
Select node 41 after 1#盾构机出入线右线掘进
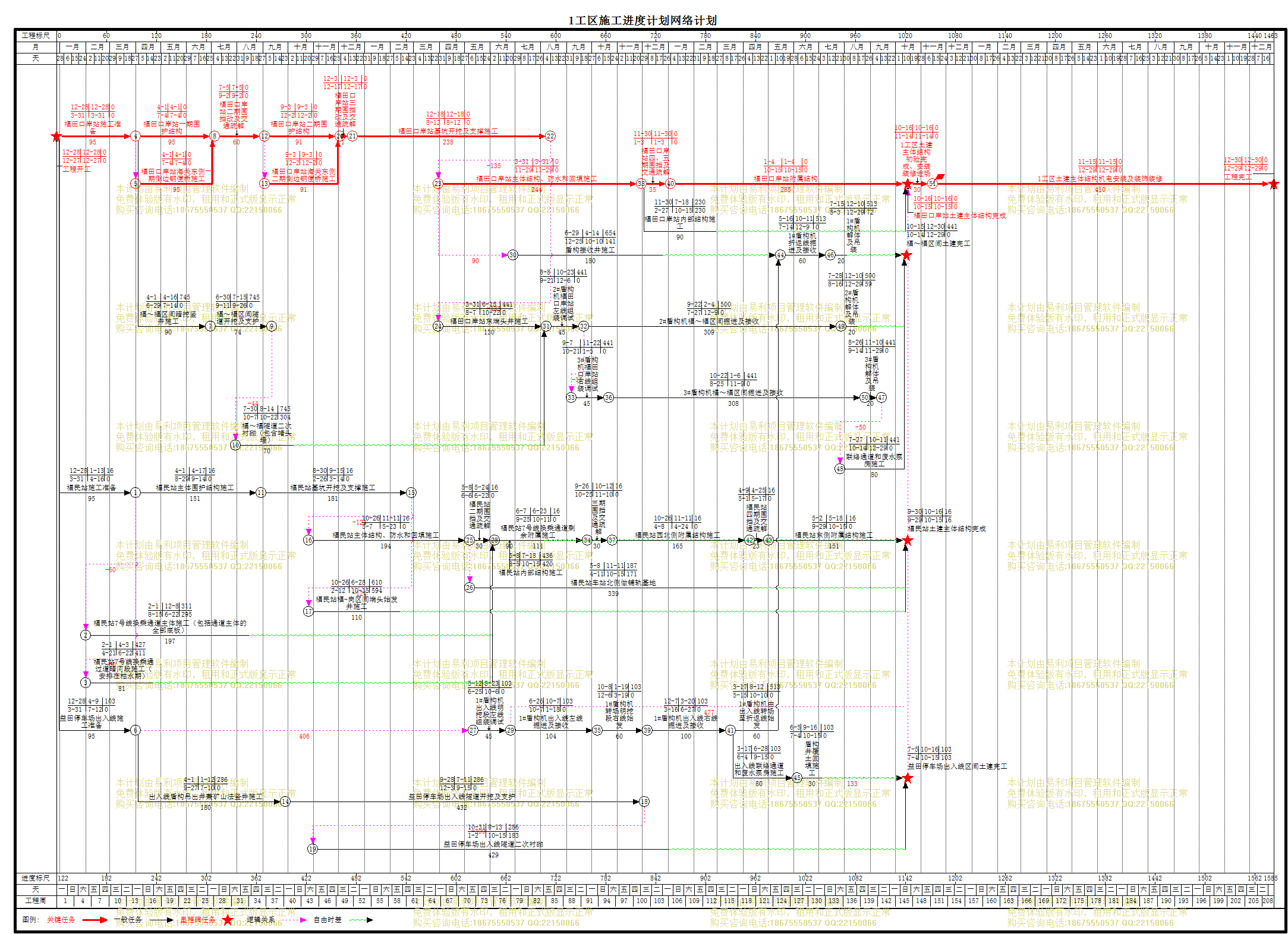[730, 731]
